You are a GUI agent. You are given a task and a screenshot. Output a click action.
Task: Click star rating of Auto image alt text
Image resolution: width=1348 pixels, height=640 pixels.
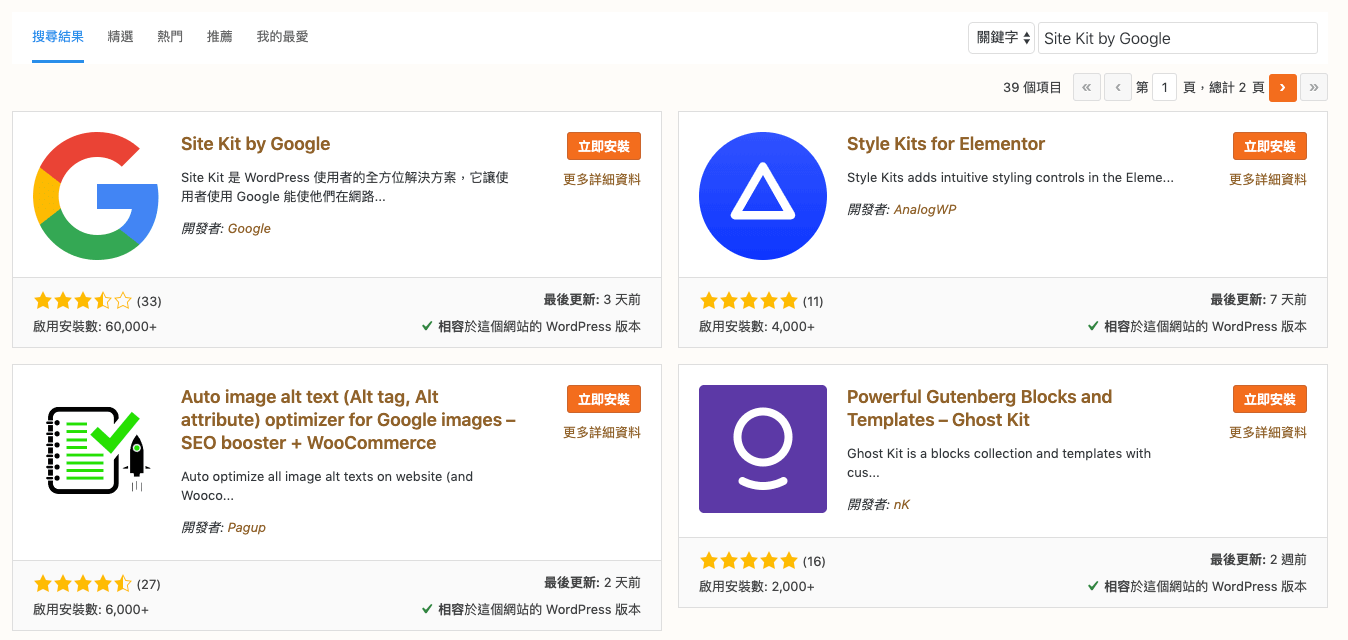coord(83,583)
